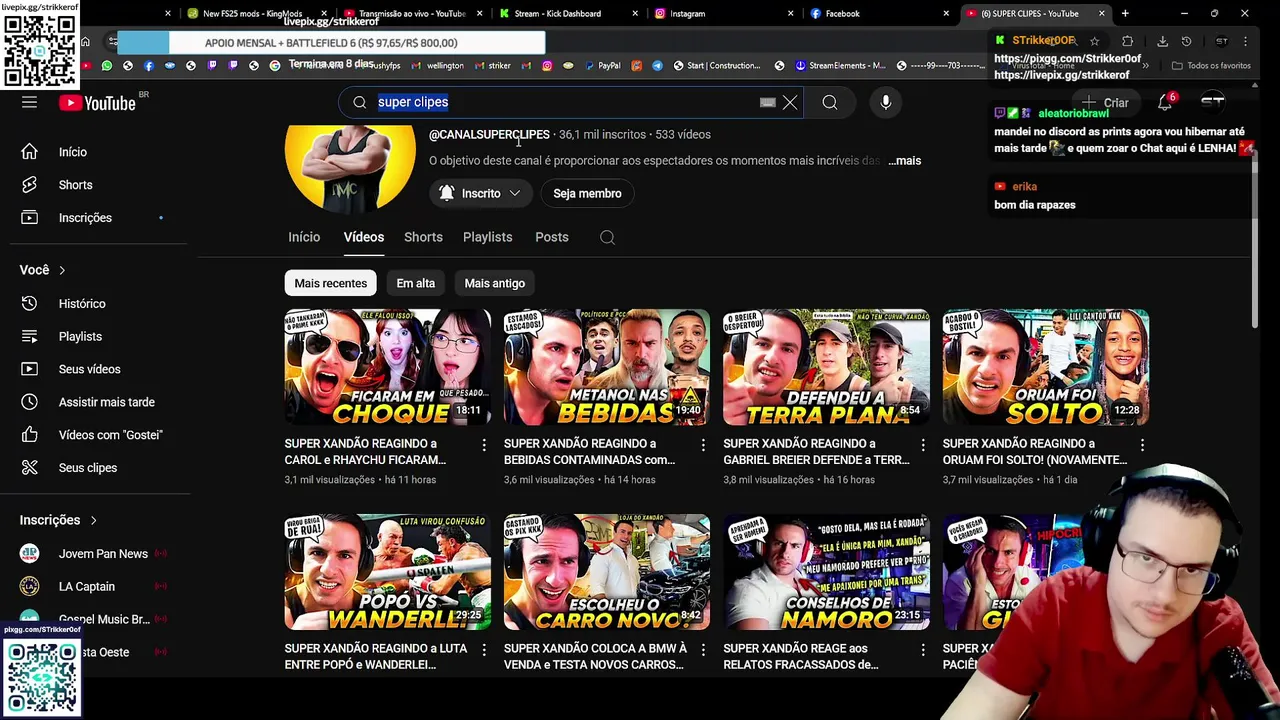Open the CONSELHOS DE NAMORO video thumbnail

[826, 572]
